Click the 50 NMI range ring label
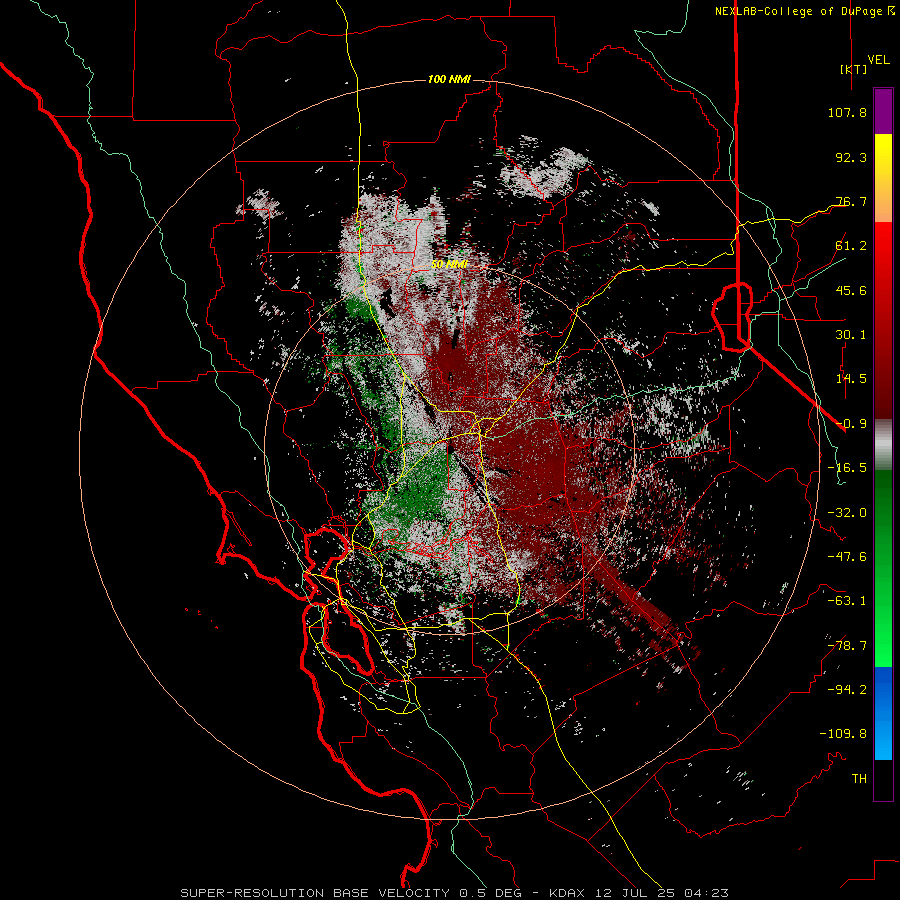 (449, 265)
